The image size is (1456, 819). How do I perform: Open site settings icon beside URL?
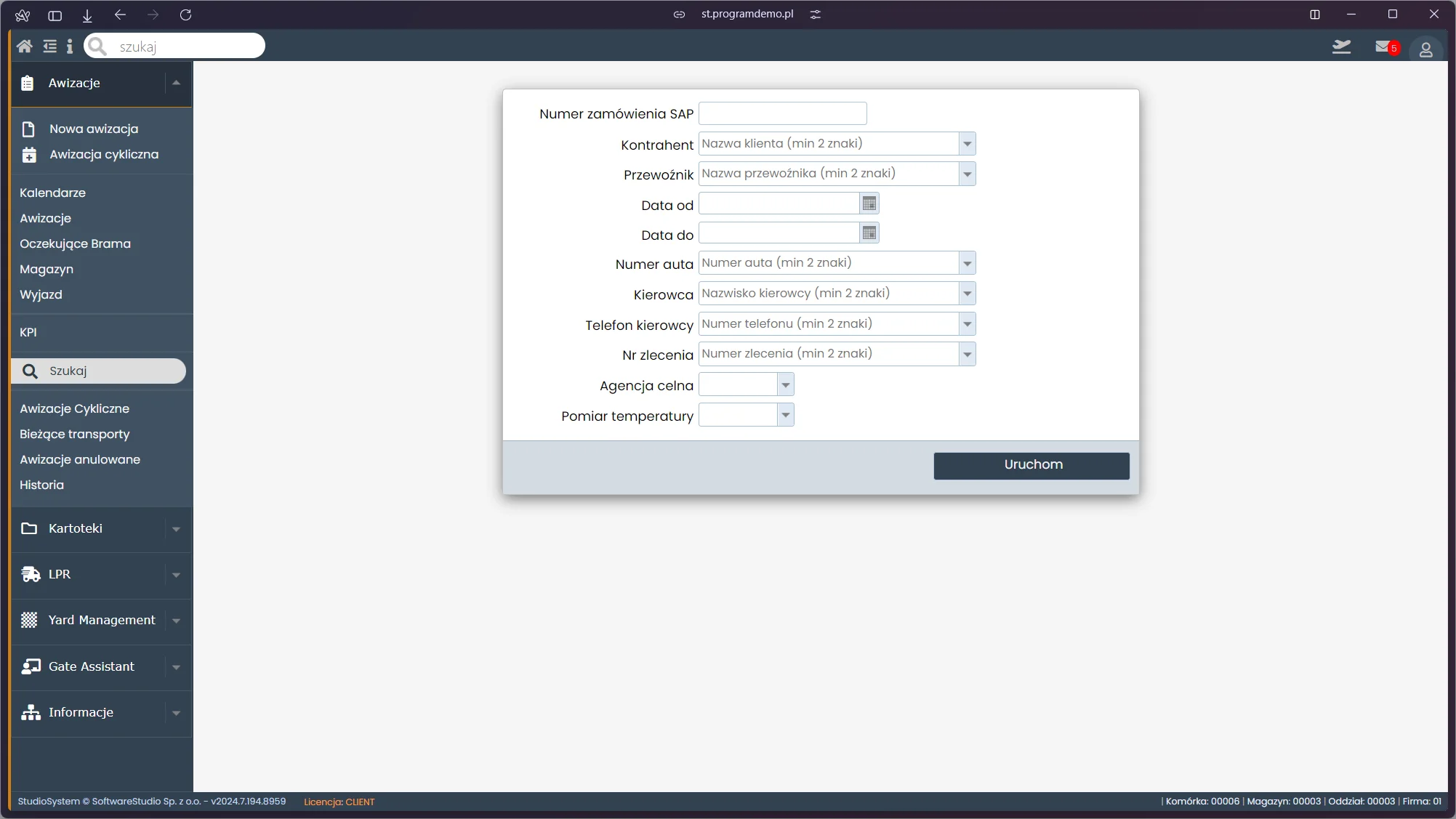point(816,15)
